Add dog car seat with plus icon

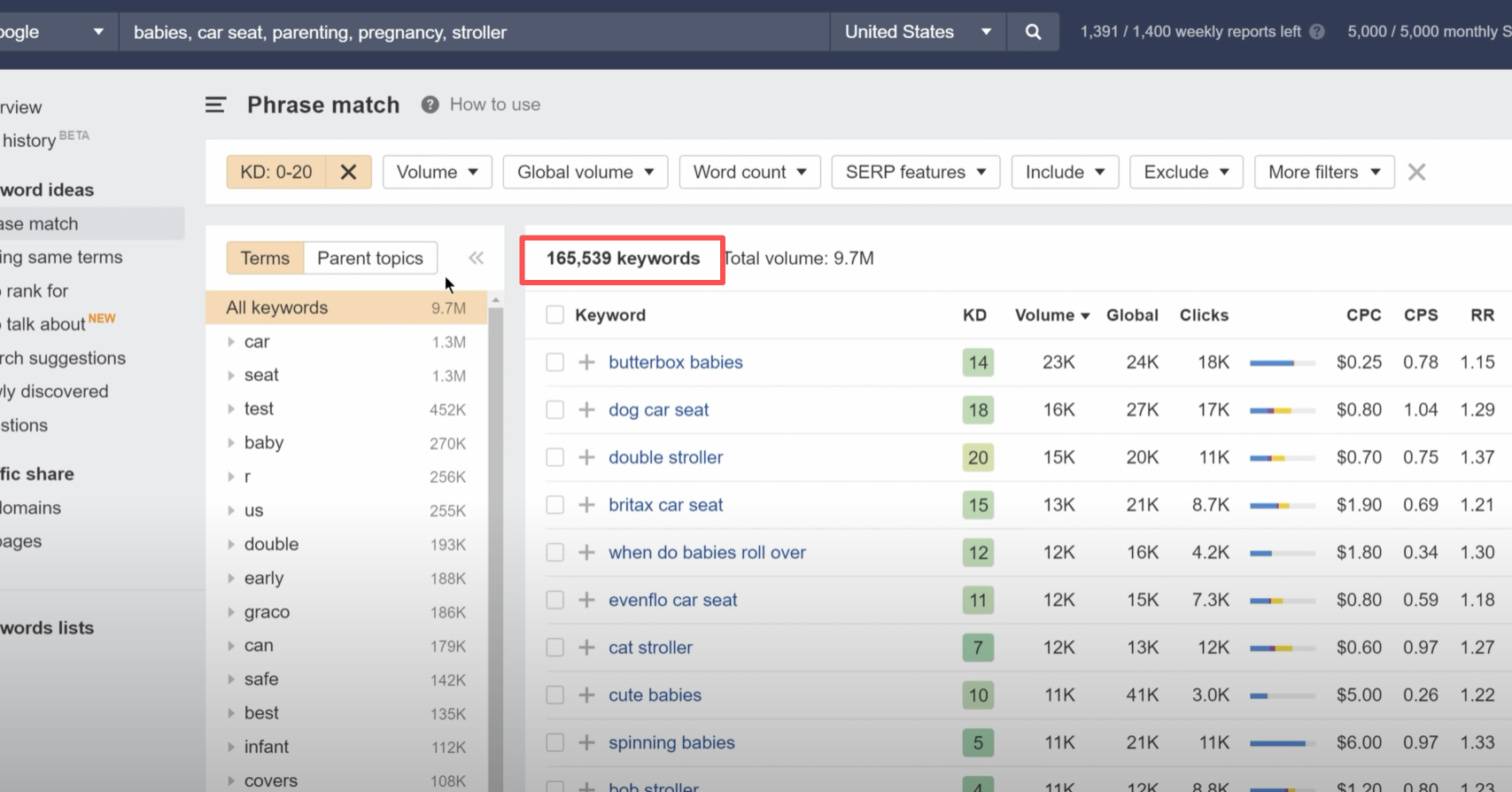(586, 409)
